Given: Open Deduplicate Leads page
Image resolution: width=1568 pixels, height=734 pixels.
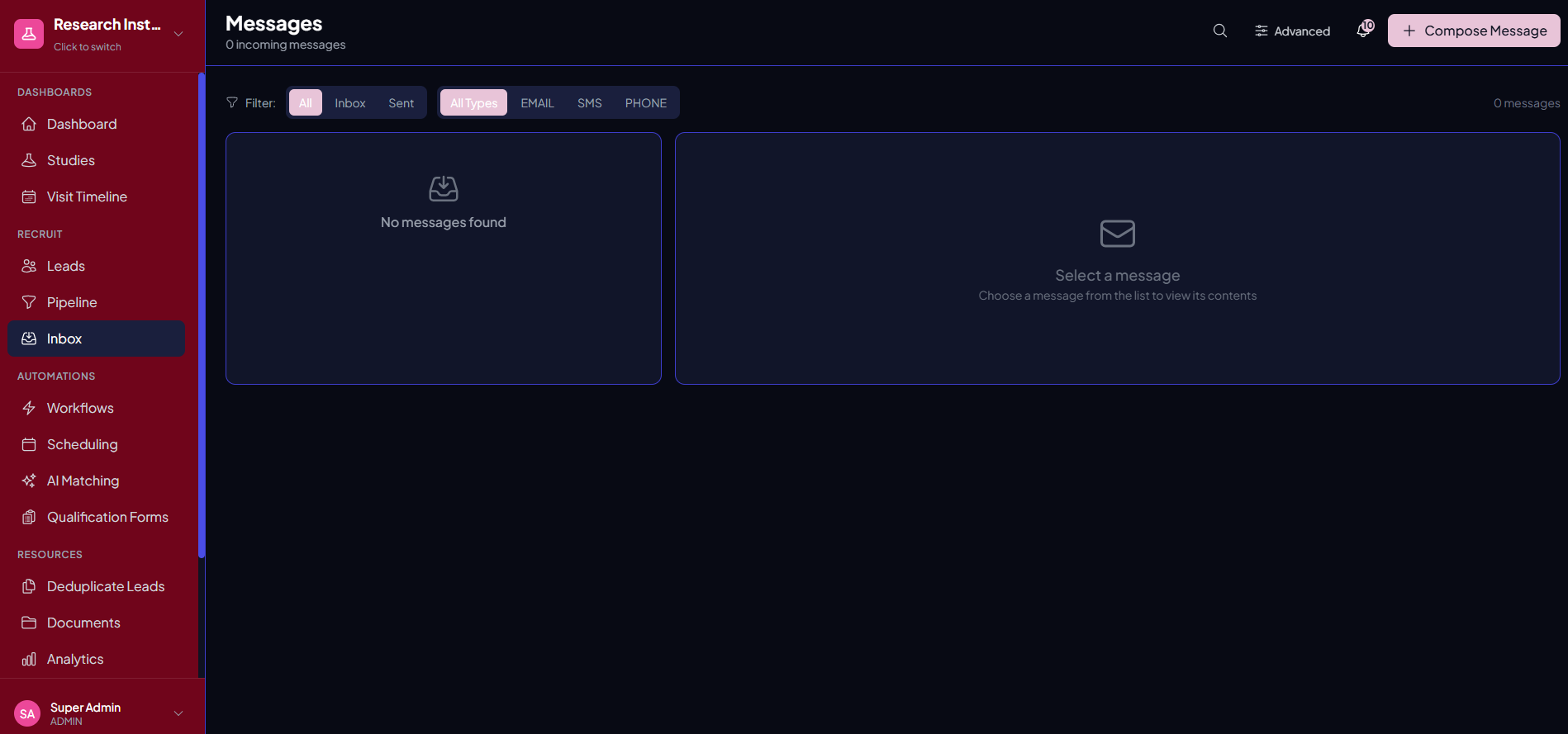Looking at the screenshot, I should pos(97,586).
